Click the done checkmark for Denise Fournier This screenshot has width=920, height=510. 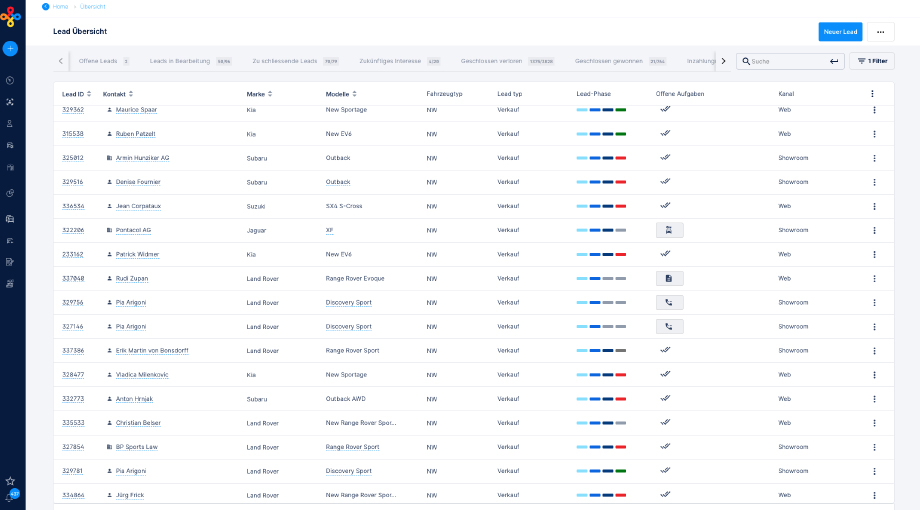665,181
